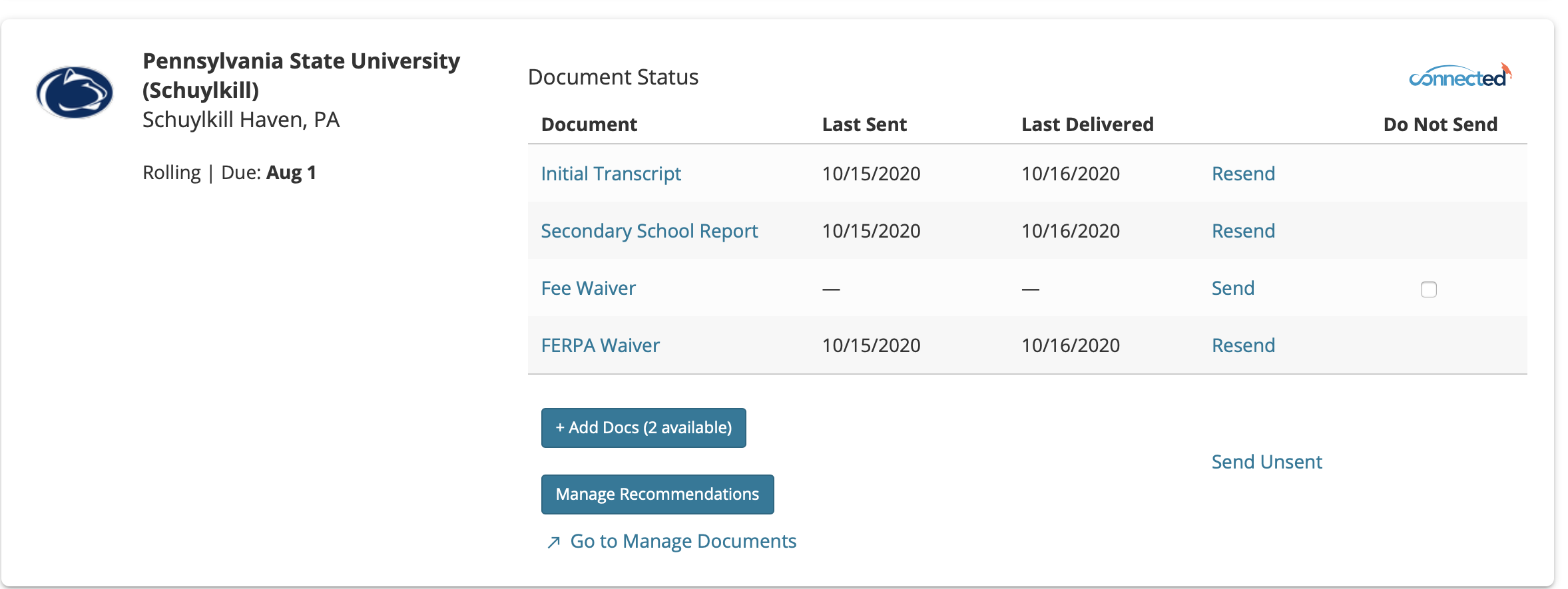The width and height of the screenshot is (1568, 589).
Task: Click the Send Unsent link
Action: 1266,462
